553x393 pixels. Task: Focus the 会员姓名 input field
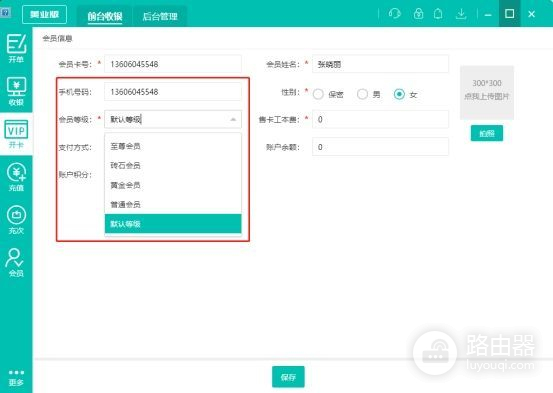coord(380,64)
